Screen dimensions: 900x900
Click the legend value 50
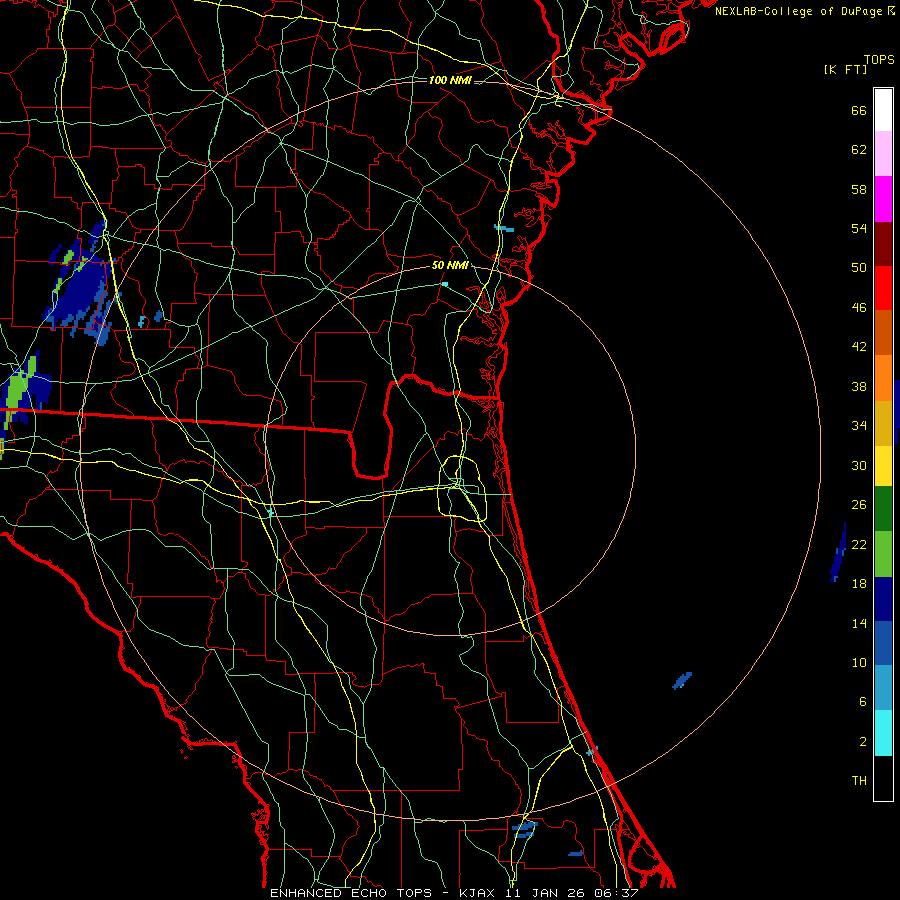pos(859,268)
